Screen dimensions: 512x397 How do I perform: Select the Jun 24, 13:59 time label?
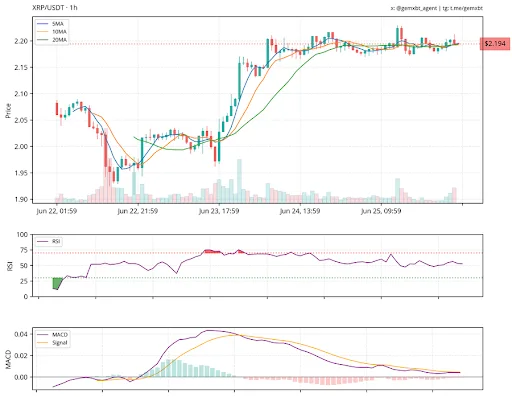(x=300, y=211)
